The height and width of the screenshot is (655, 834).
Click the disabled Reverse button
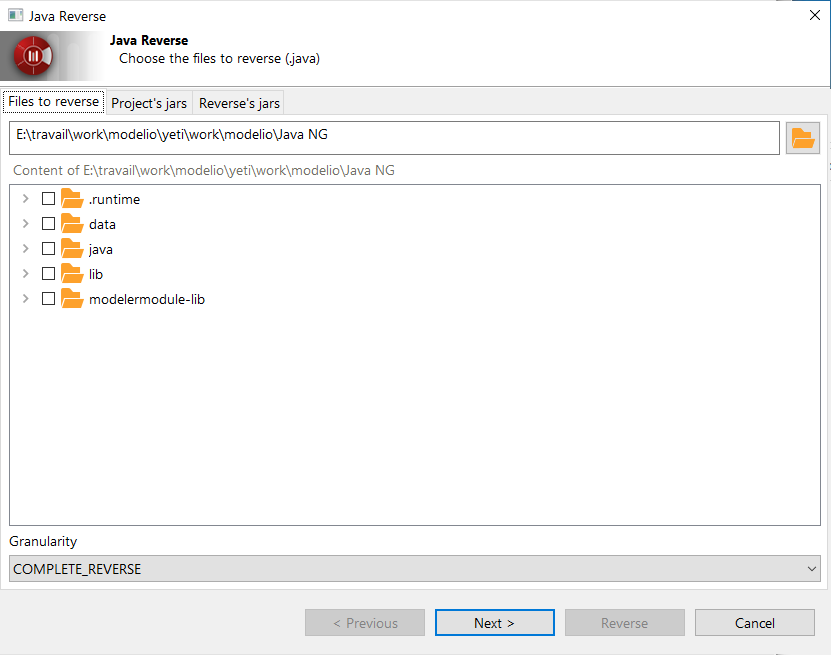(624, 623)
